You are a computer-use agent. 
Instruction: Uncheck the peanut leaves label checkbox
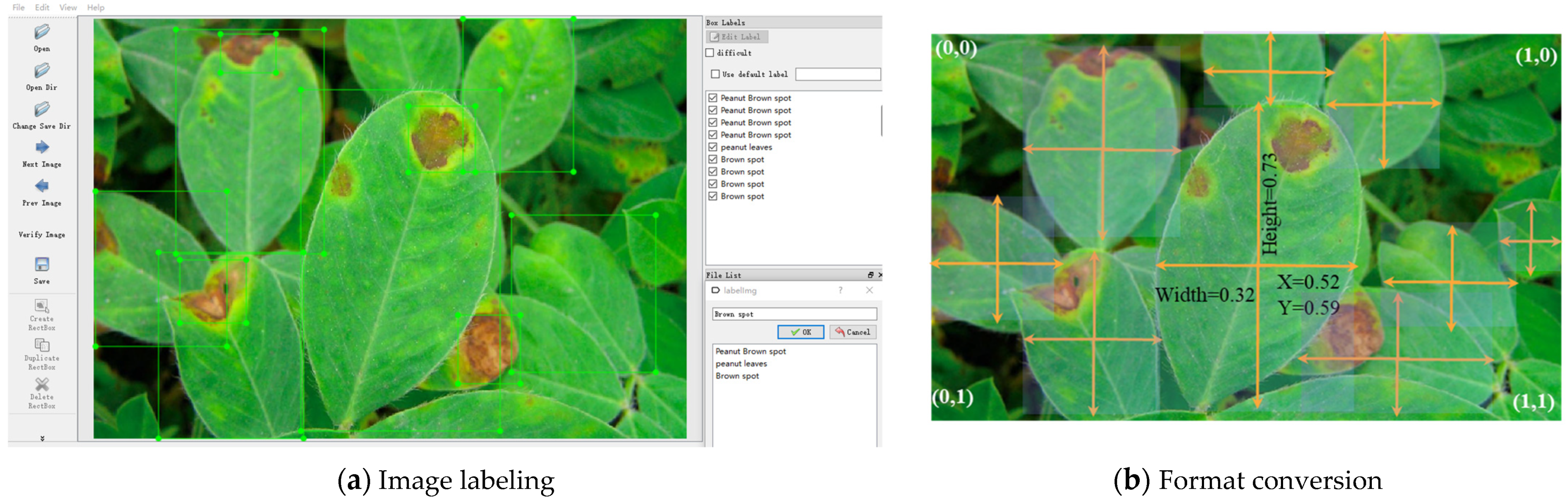click(x=713, y=147)
